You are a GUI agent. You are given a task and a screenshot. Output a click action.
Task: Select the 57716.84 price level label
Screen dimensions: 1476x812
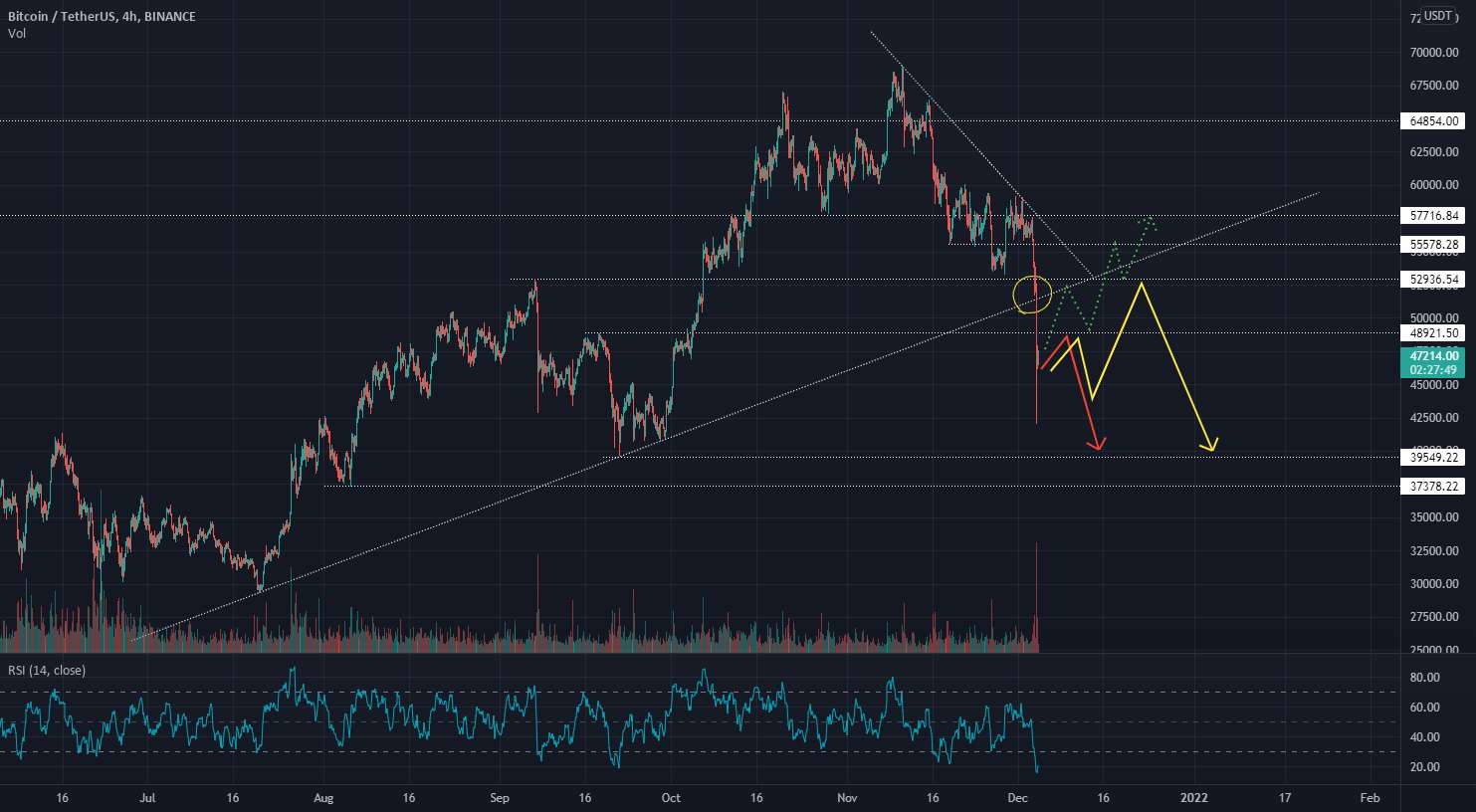pyautogui.click(x=1435, y=216)
